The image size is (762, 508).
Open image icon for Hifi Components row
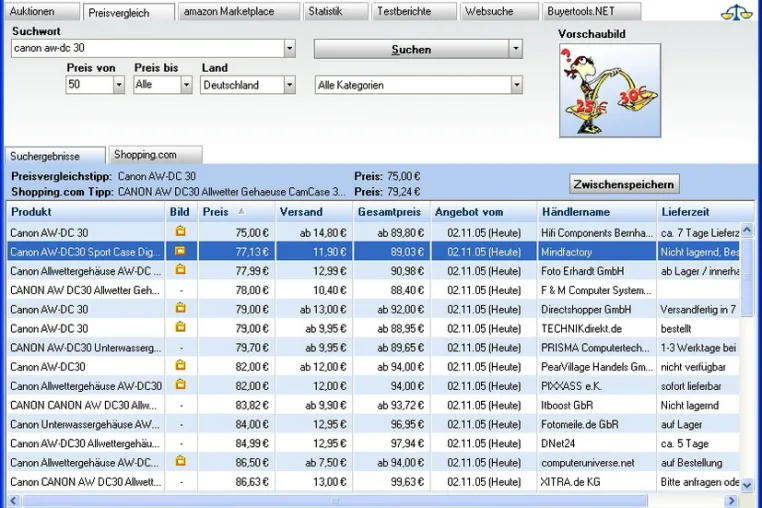[x=180, y=231]
